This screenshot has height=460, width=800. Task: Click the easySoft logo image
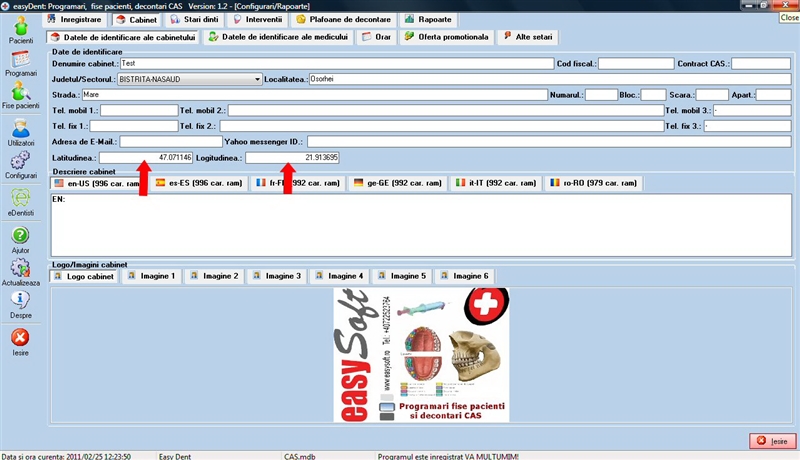[x=420, y=355]
